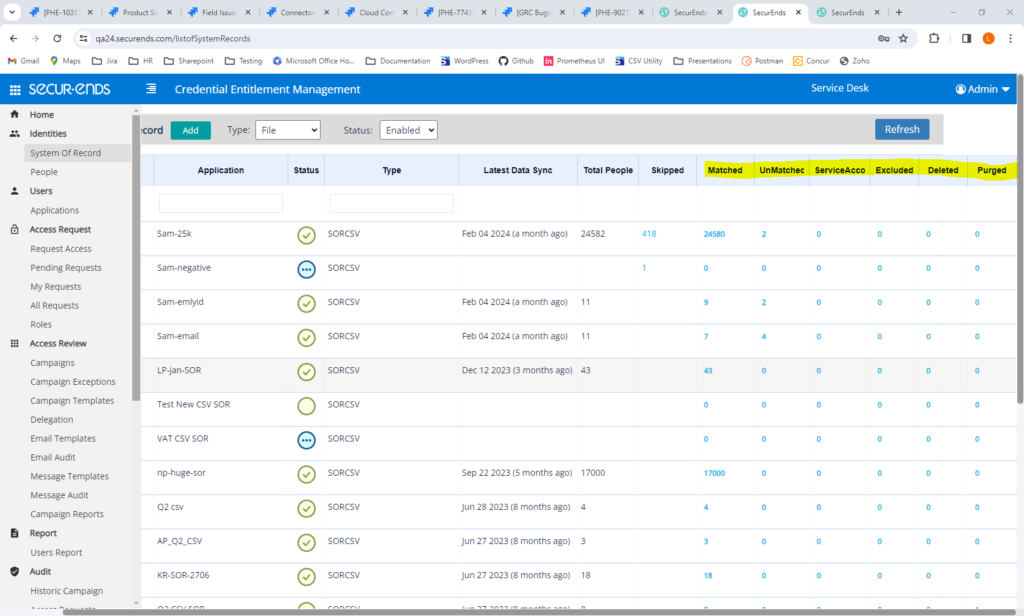
Task: Click the green Add button
Action: pos(191,130)
